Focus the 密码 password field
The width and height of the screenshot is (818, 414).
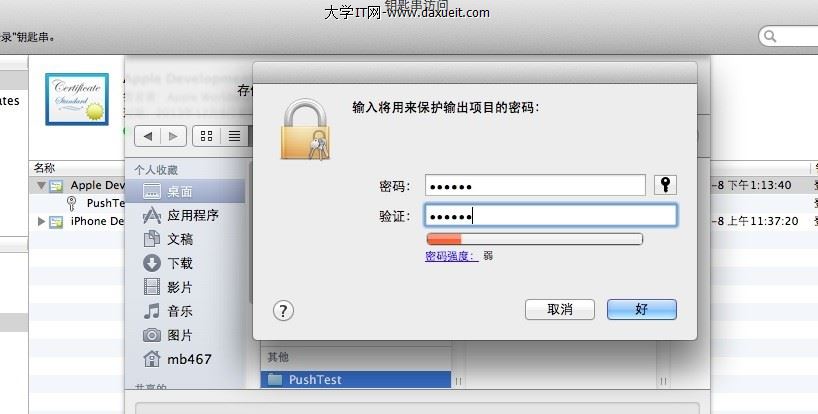(535, 186)
